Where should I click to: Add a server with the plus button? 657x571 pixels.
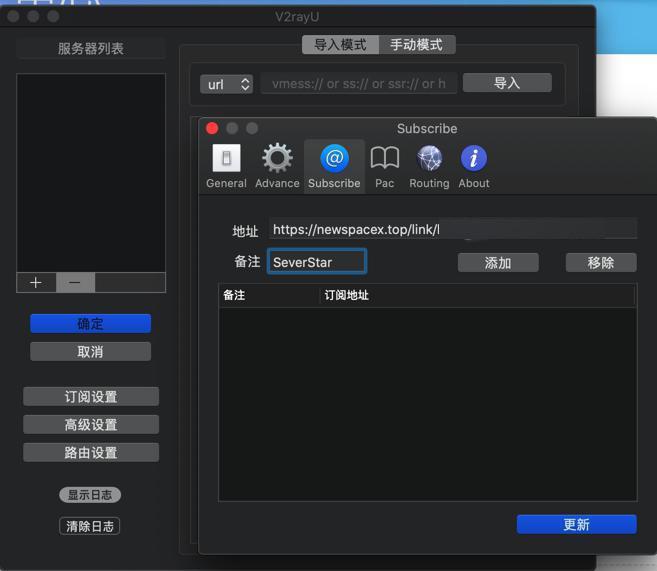(36, 282)
